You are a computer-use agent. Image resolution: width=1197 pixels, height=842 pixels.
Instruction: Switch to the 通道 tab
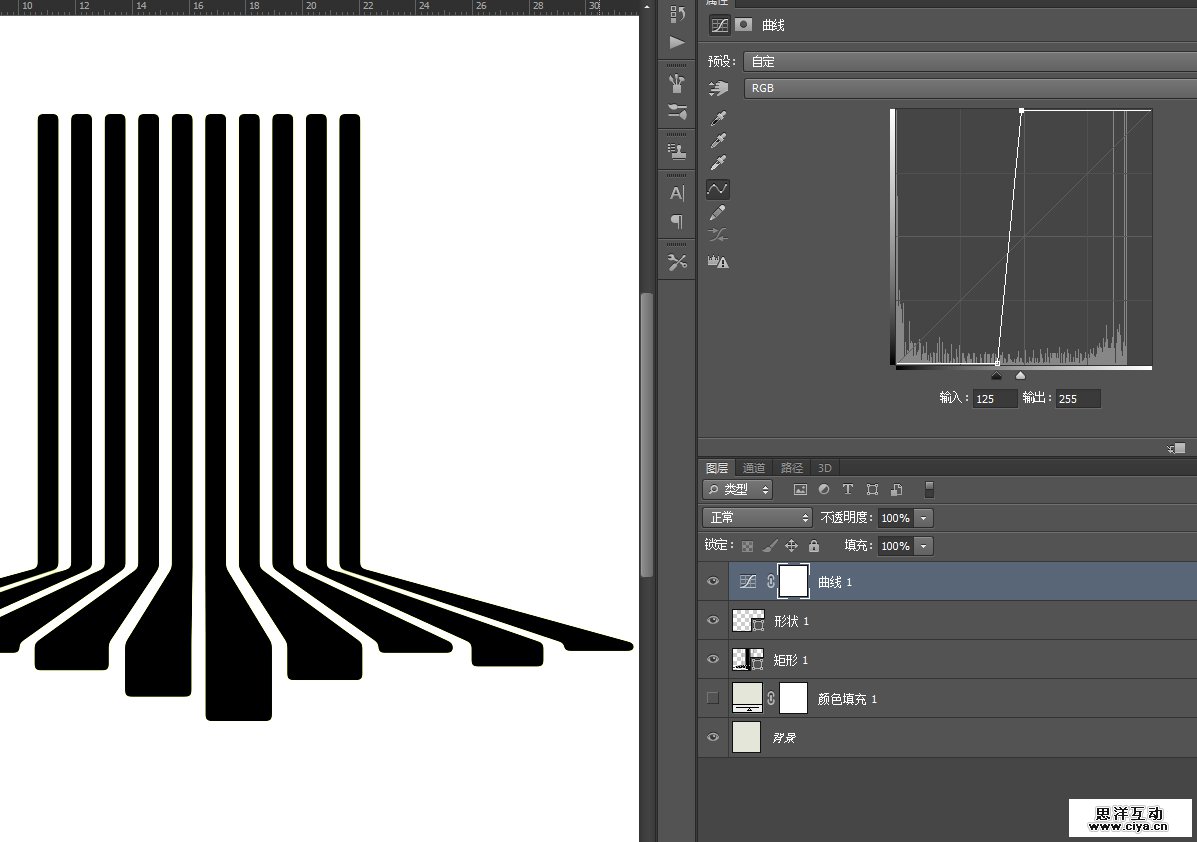[754, 468]
